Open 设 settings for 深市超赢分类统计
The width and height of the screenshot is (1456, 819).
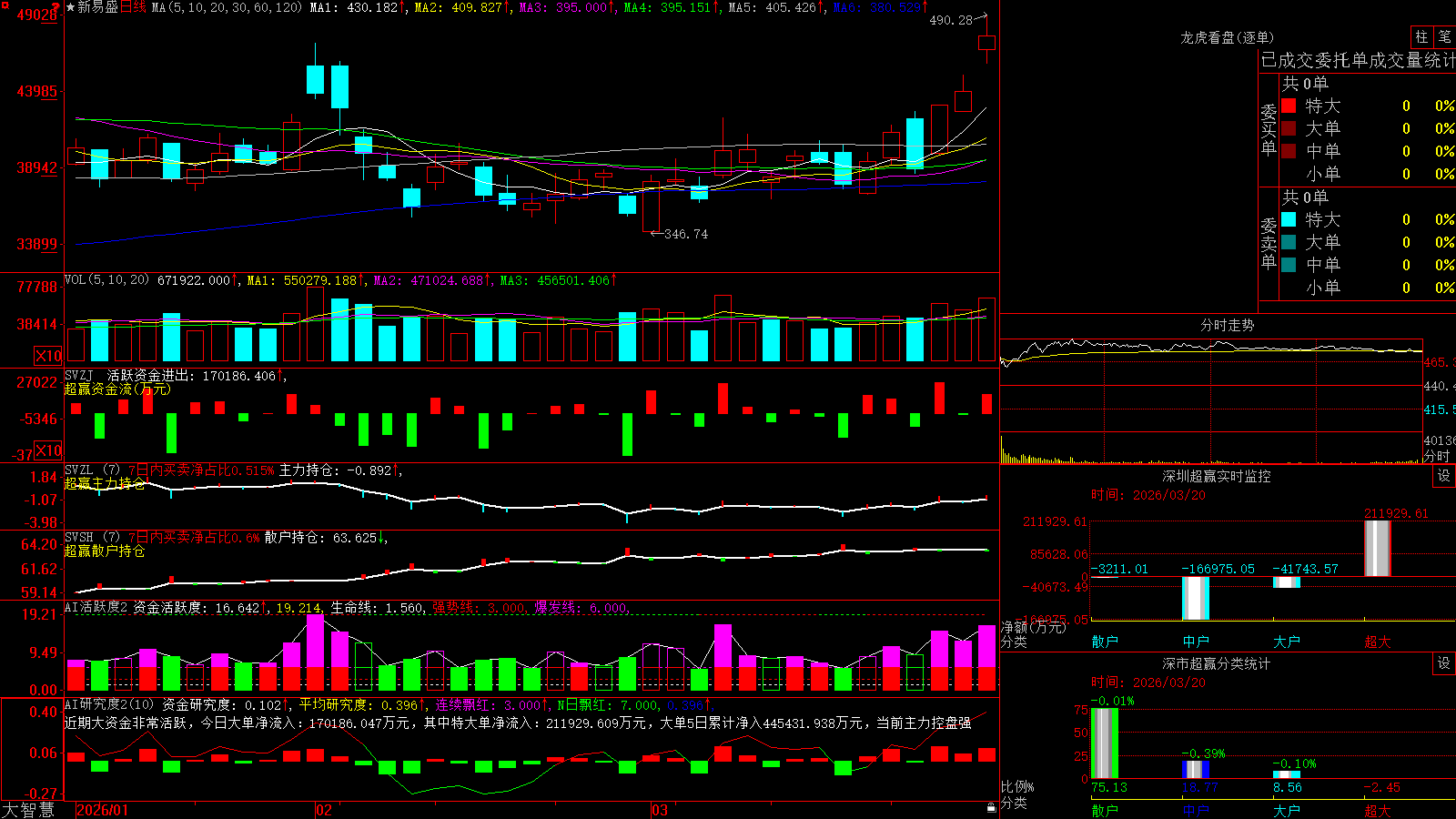tap(1444, 663)
